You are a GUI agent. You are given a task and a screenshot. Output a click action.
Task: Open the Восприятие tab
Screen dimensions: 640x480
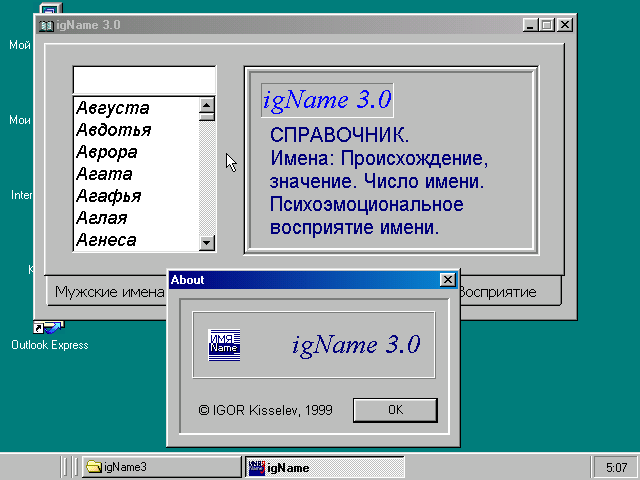click(x=497, y=292)
